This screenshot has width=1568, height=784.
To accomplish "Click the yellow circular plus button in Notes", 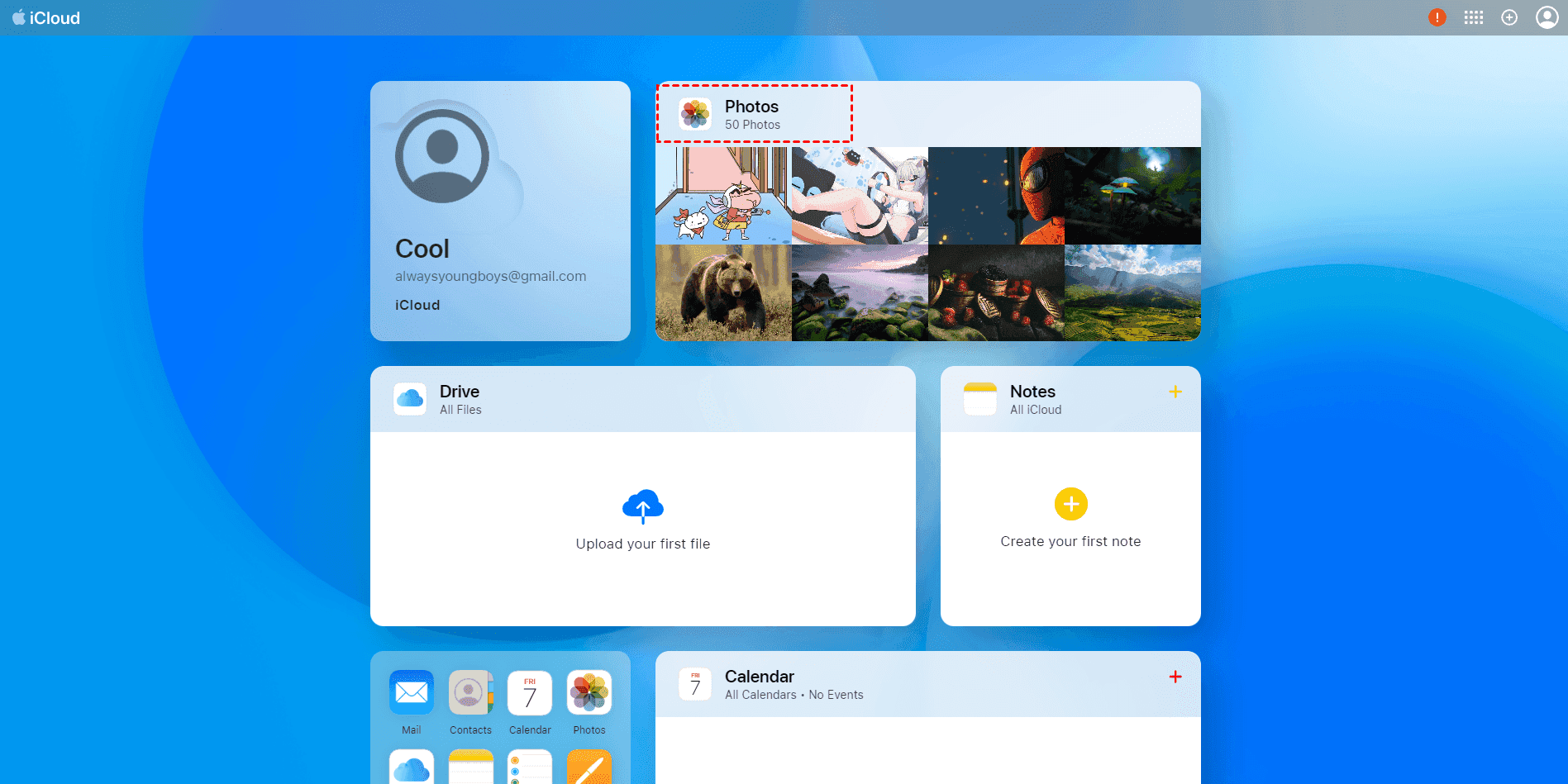I will coord(1071,504).
